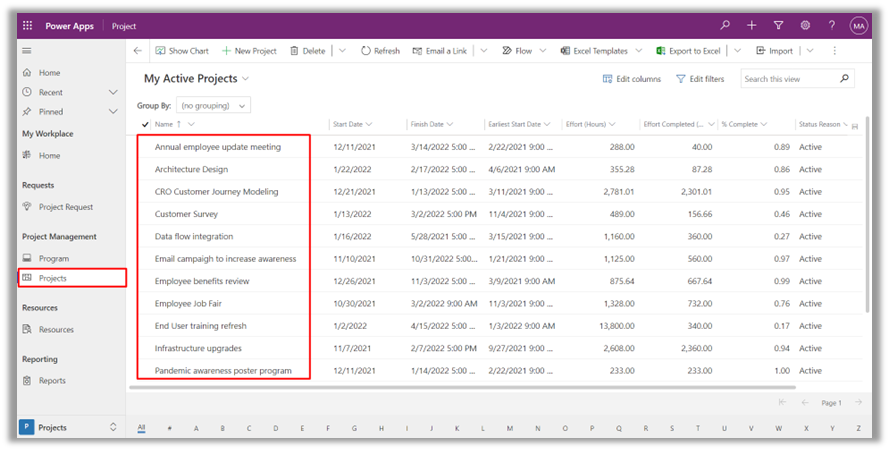
Task: Open the MA user account avatar
Action: [x=858, y=26]
